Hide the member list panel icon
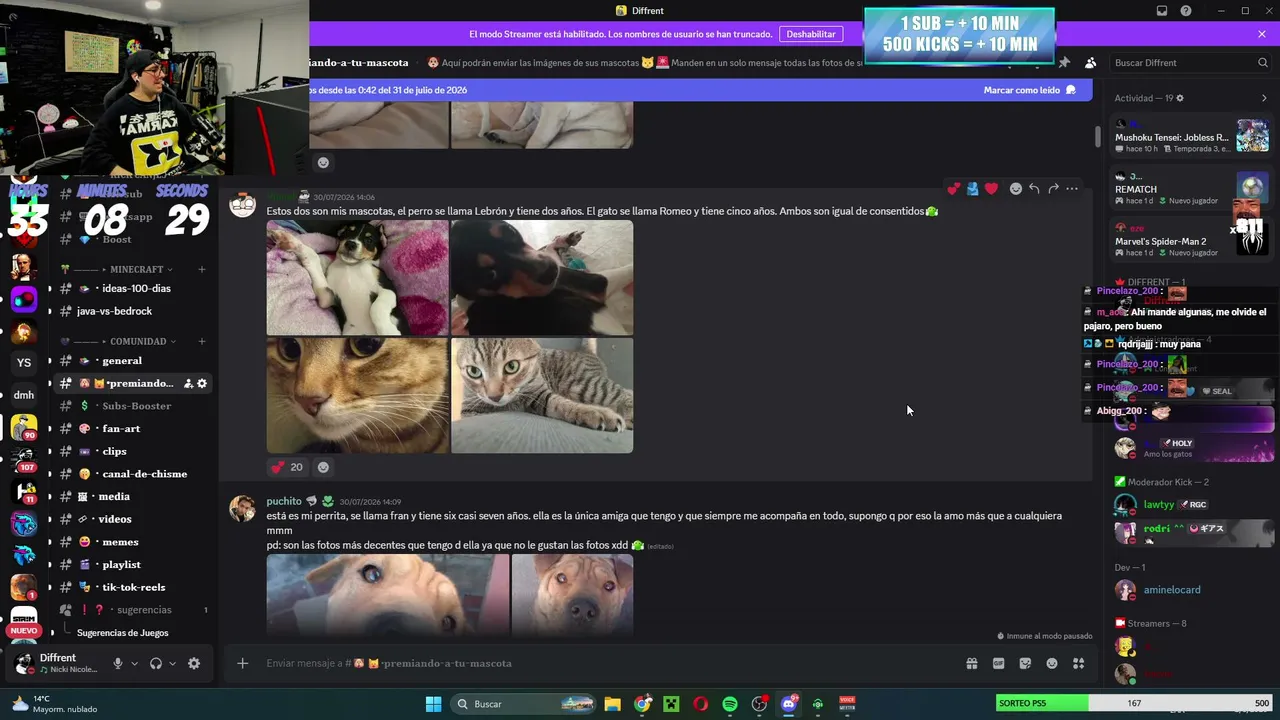The height and width of the screenshot is (720, 1280). tap(1090, 62)
